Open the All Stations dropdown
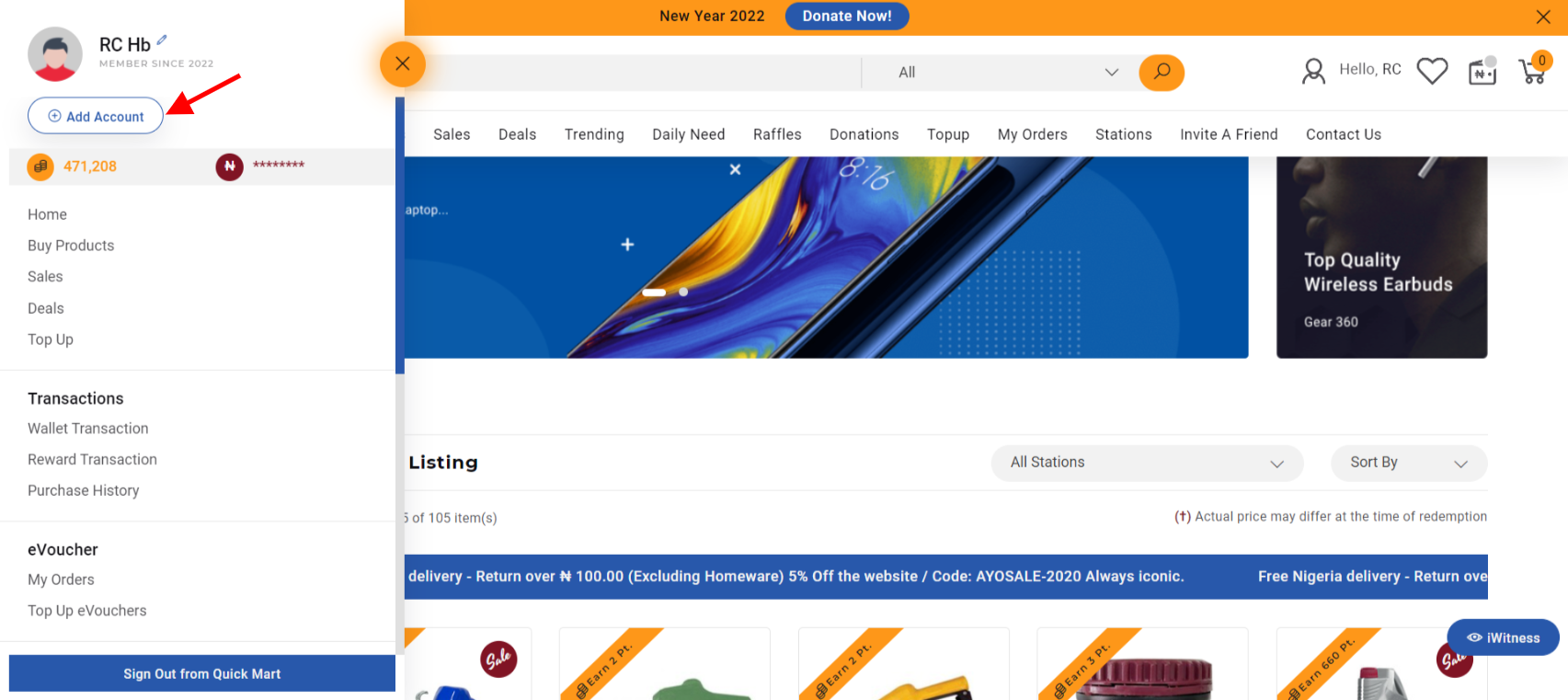Image resolution: width=1568 pixels, height=700 pixels. pos(1146,463)
